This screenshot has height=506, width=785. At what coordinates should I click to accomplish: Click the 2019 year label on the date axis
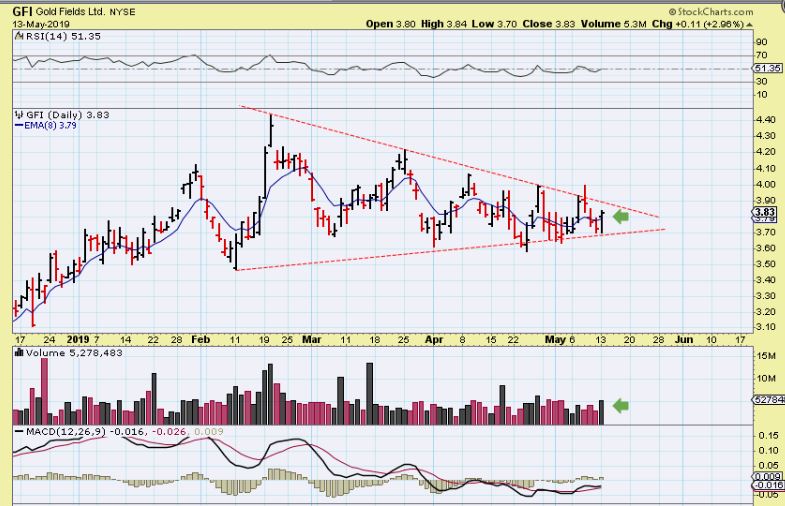[78, 339]
